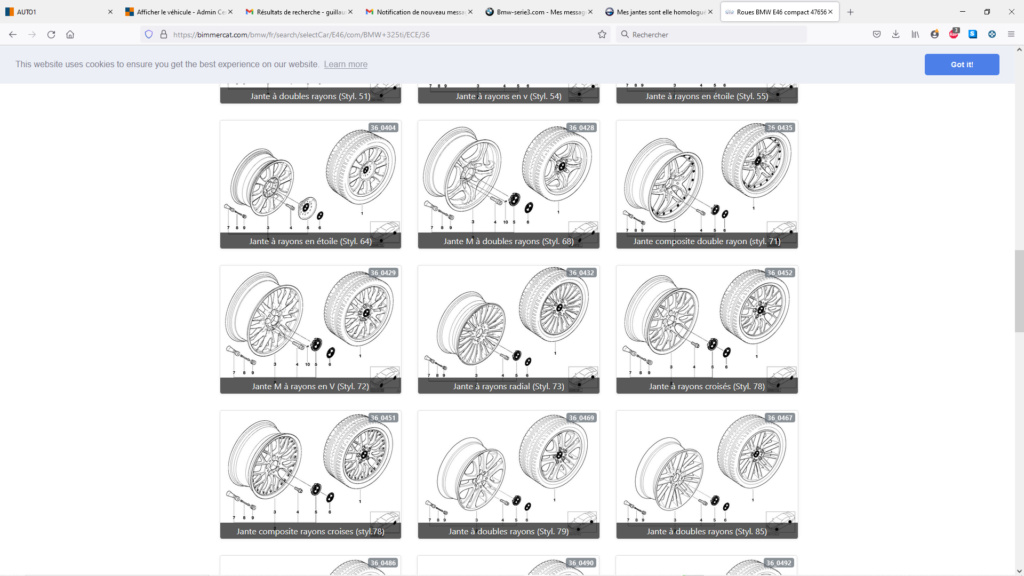Open Jante composite rayons croises styl.78
Screen dimensions: 1024x576
310,474
